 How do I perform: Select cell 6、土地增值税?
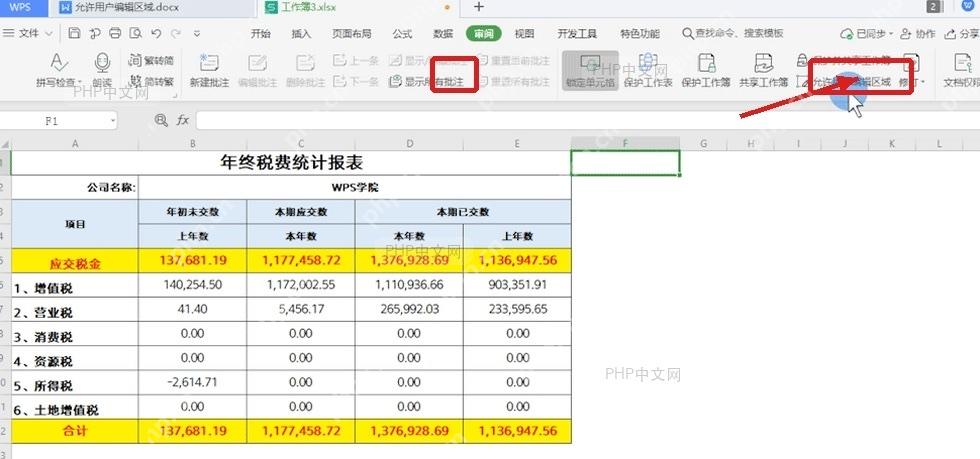[75, 408]
